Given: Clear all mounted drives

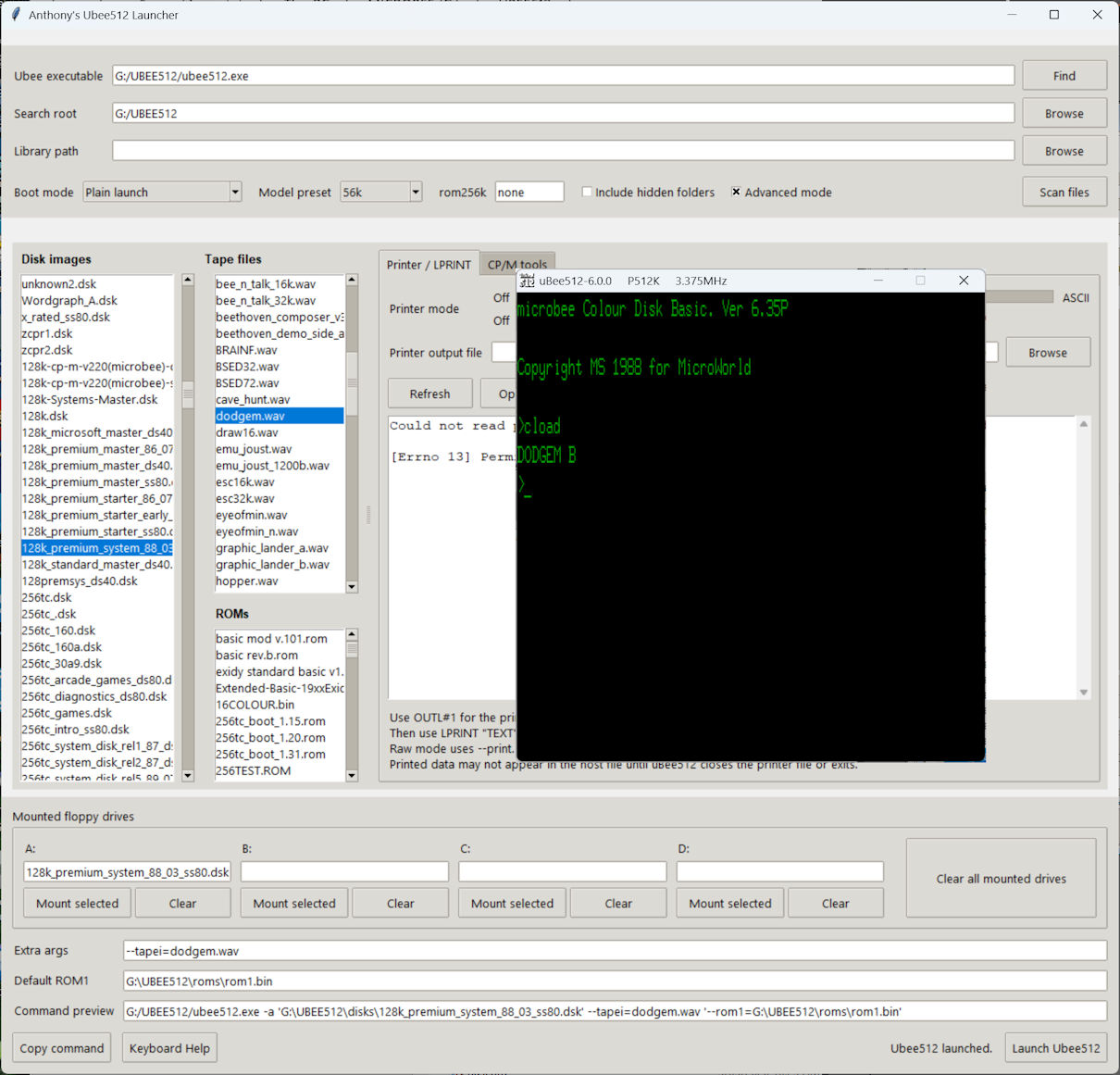Looking at the screenshot, I should pos(1001,879).
